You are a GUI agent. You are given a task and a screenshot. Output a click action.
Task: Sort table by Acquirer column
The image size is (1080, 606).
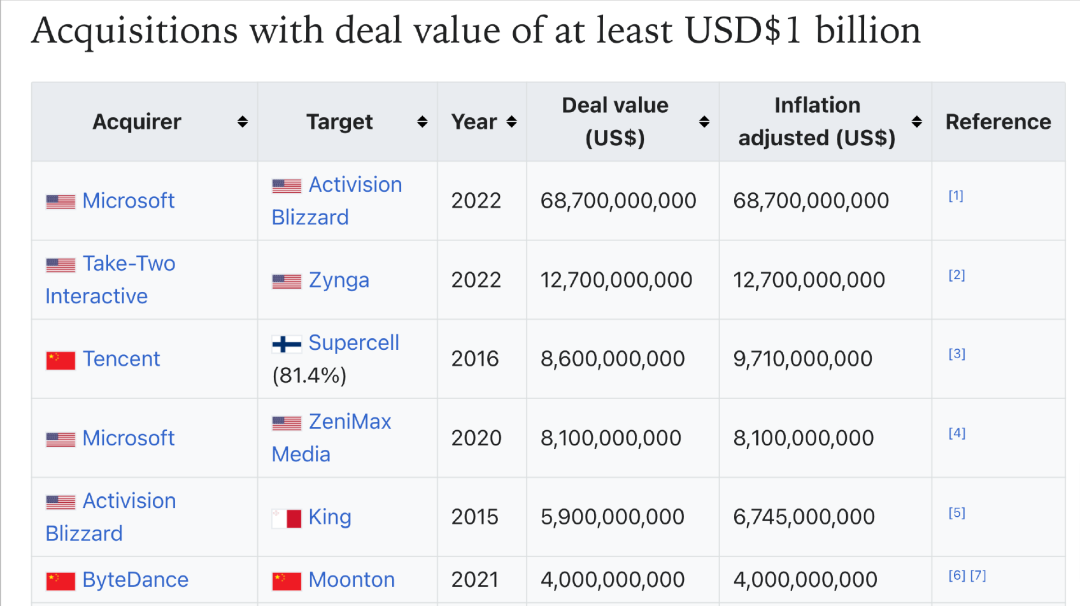coord(242,122)
